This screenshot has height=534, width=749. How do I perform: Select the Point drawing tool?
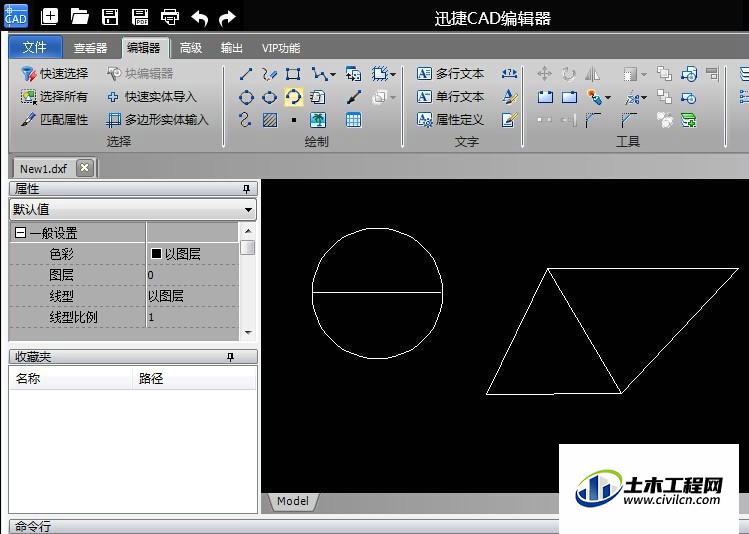point(294,120)
